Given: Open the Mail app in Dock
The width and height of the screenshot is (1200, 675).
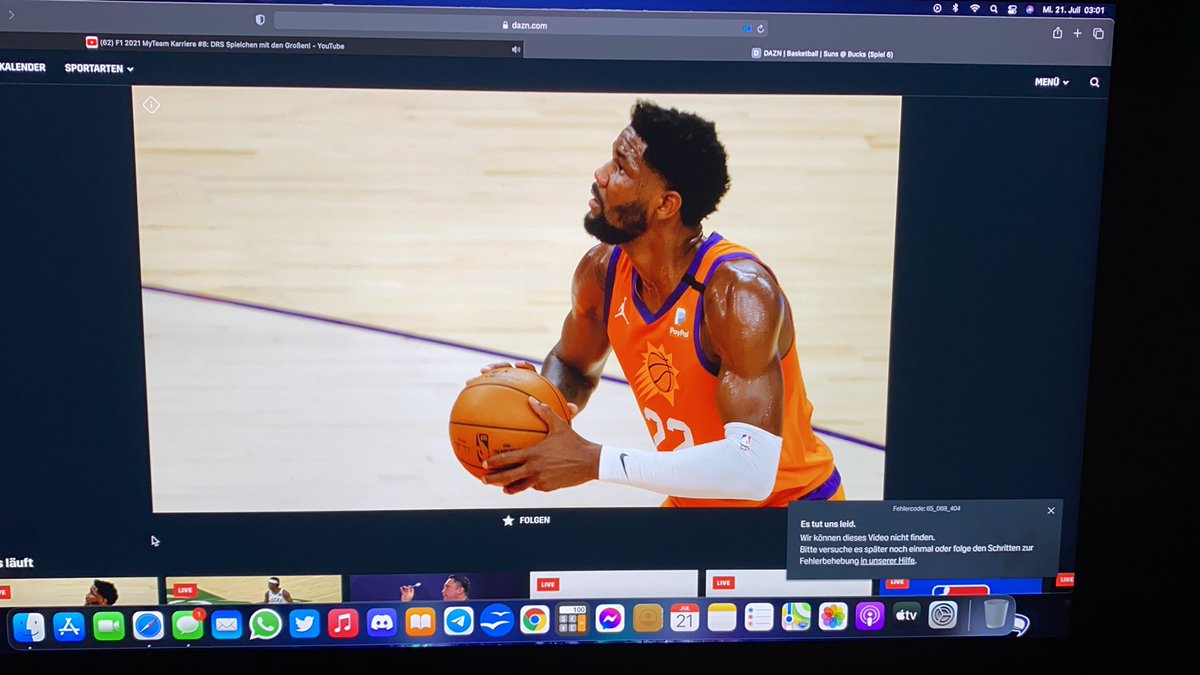Looking at the screenshot, I should 227,625.
